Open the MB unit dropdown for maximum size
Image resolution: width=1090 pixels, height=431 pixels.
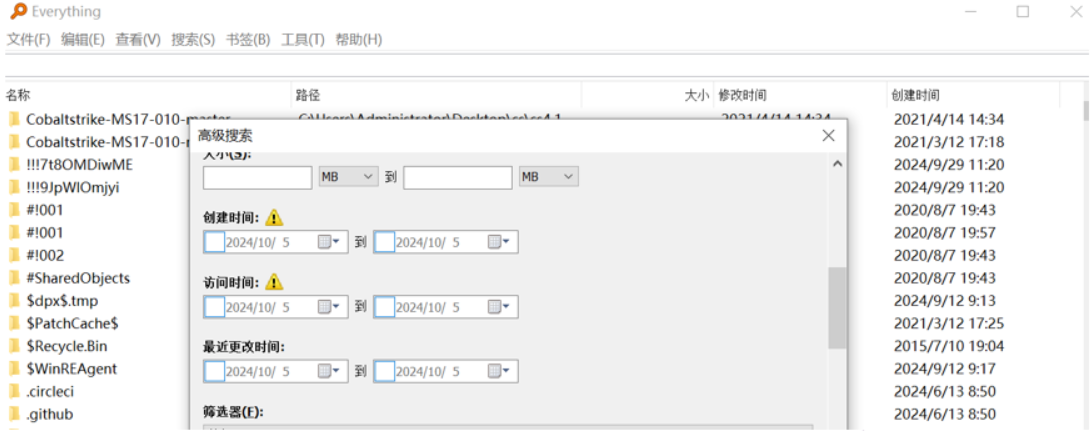click(x=548, y=177)
